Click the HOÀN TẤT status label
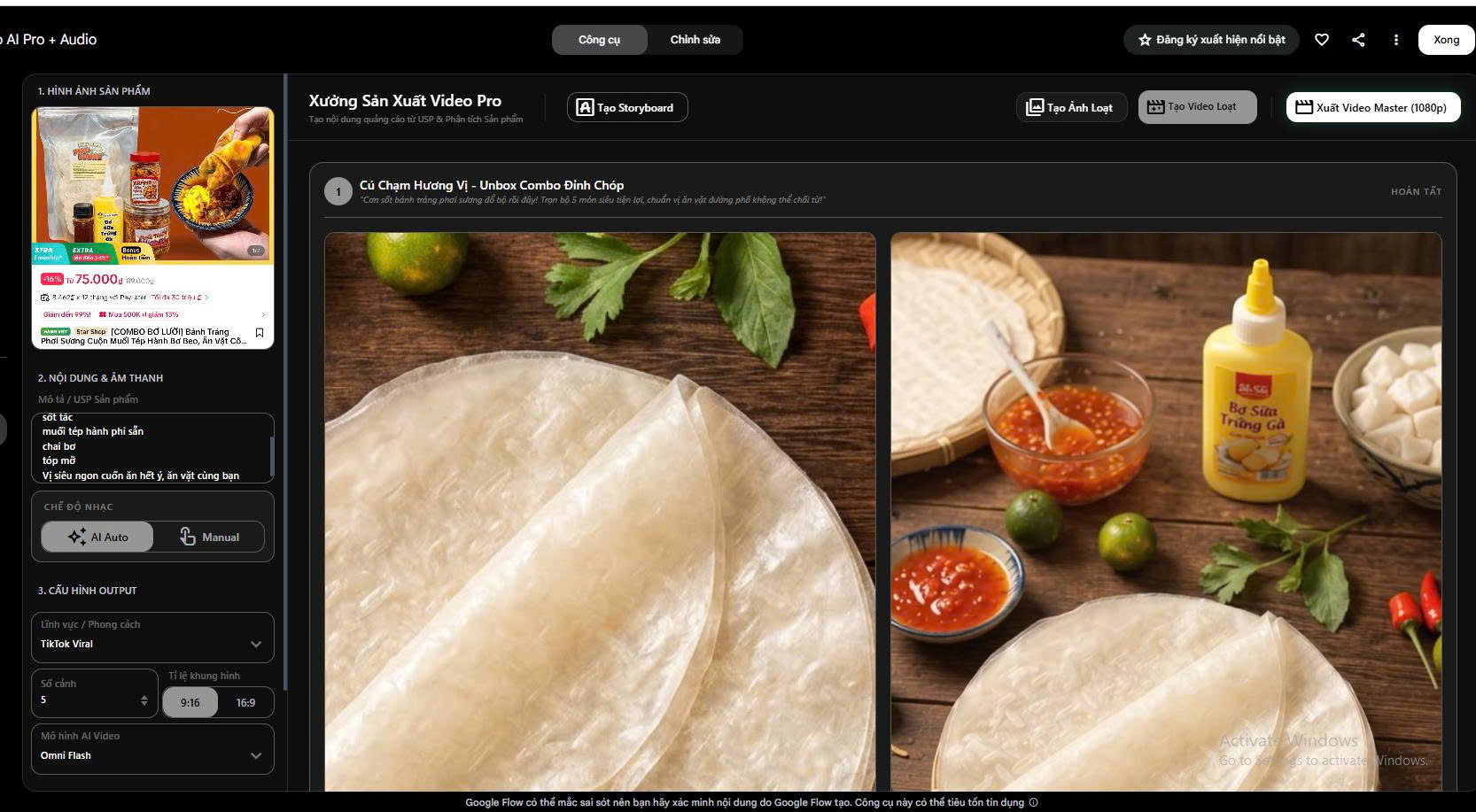Screen dimensions: 1476x812 pos(1416,191)
